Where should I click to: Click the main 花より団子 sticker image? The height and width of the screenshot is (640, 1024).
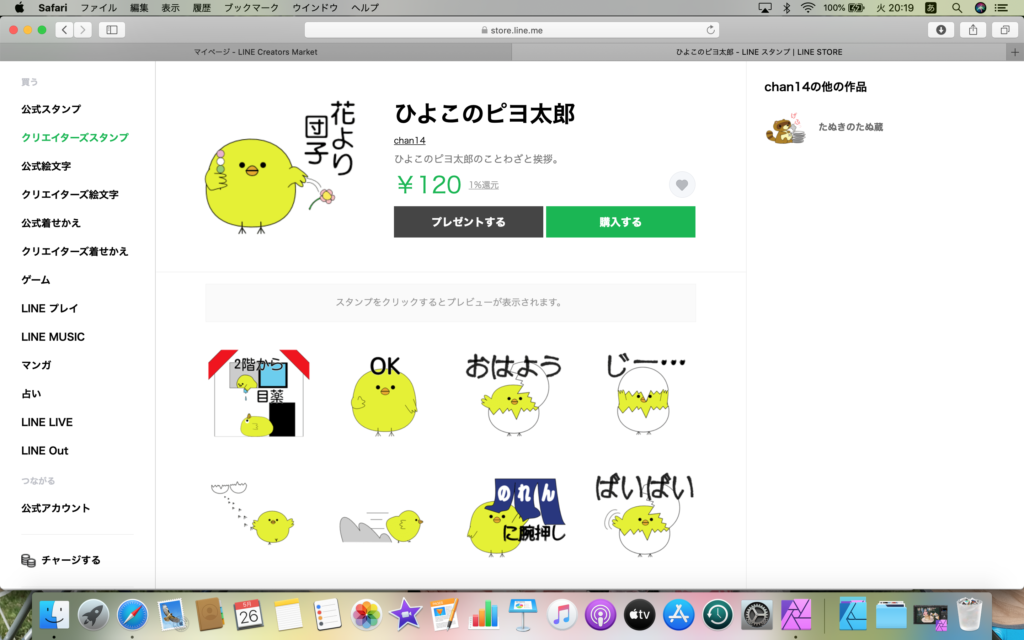point(280,167)
